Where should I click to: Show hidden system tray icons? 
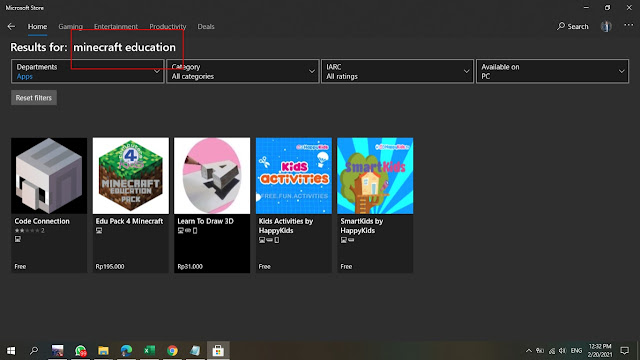(x=529, y=351)
